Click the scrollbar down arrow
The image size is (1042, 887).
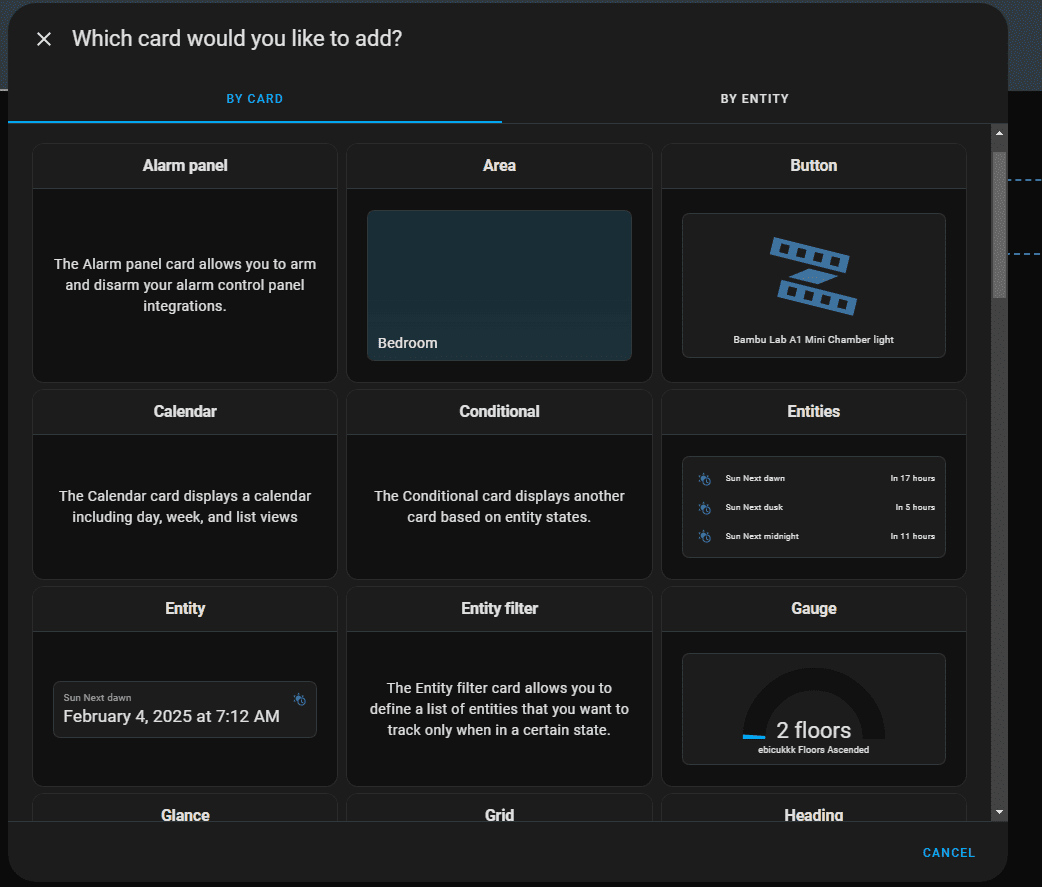[999, 813]
